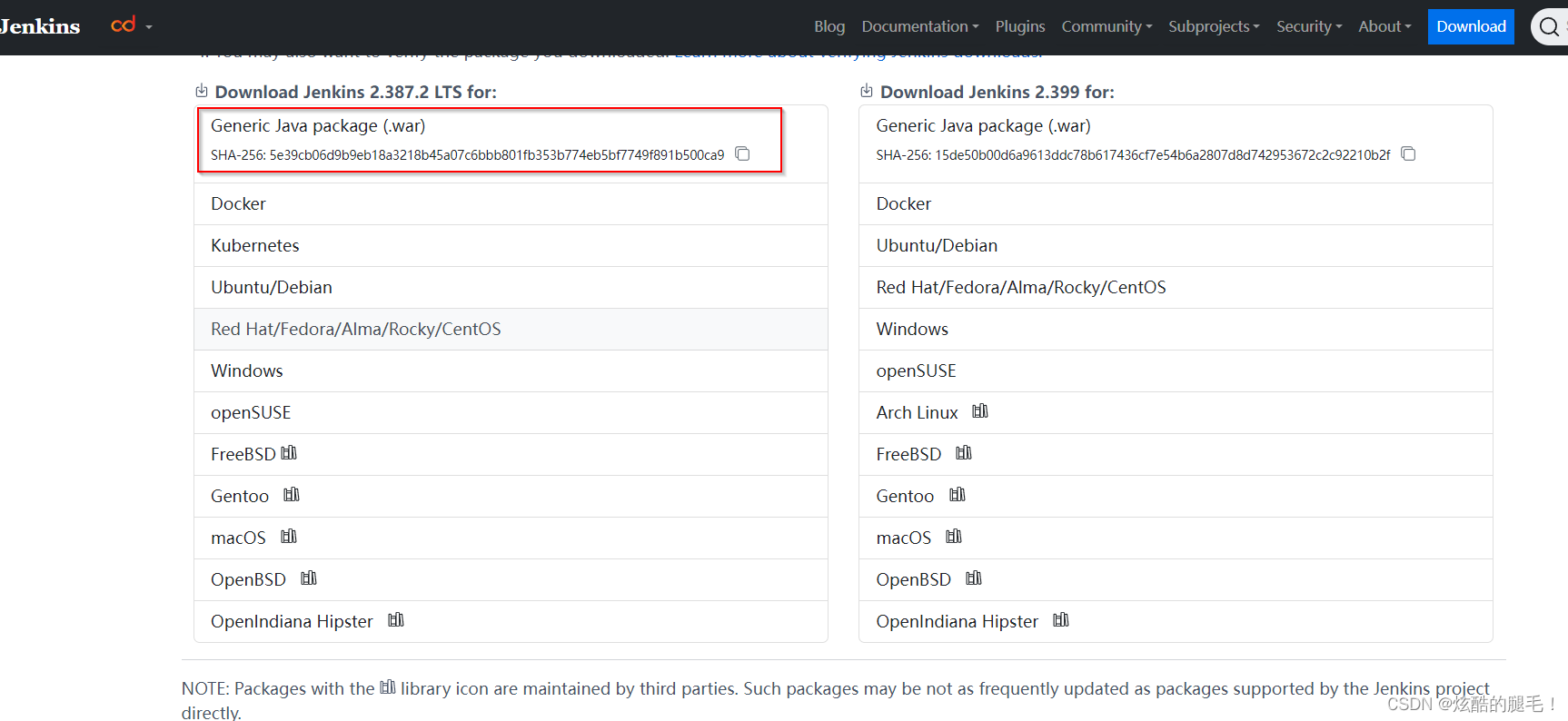Screen dimensions: 1568x721
Task: Open OpenIndiana Hipster under LTS downloads
Action: tap(511, 621)
